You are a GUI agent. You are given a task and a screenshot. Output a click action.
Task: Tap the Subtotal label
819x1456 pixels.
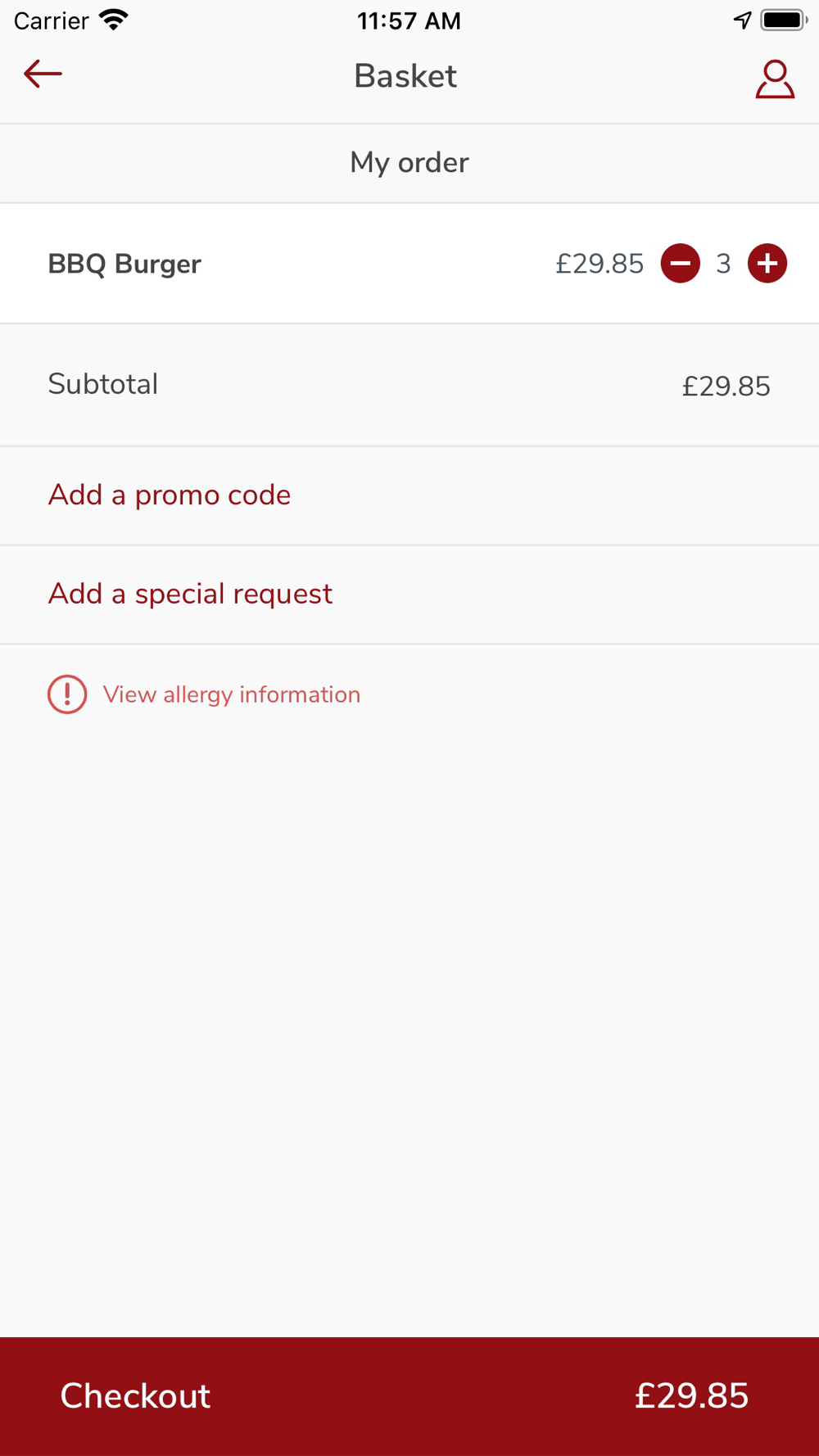[x=103, y=384]
